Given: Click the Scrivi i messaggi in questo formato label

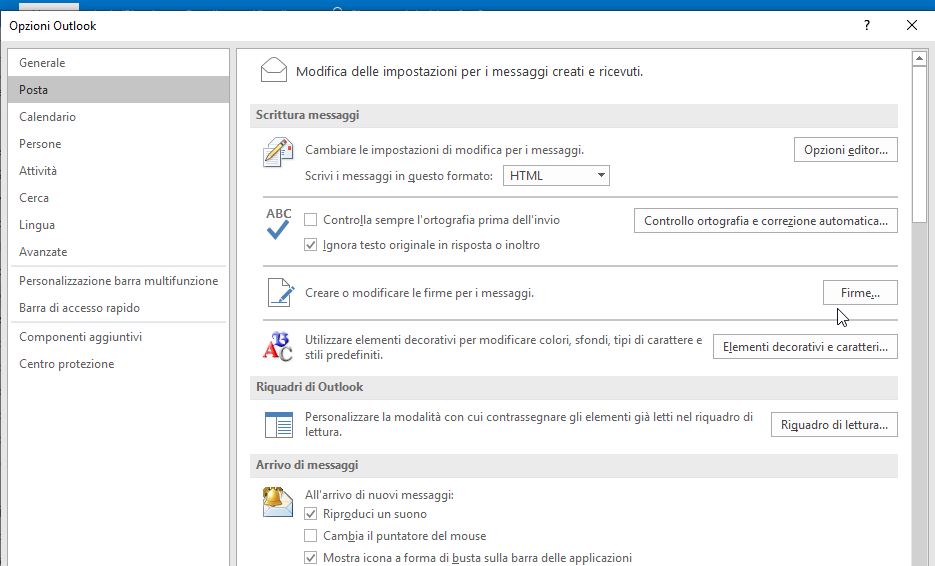Looking at the screenshot, I should click(x=399, y=176).
